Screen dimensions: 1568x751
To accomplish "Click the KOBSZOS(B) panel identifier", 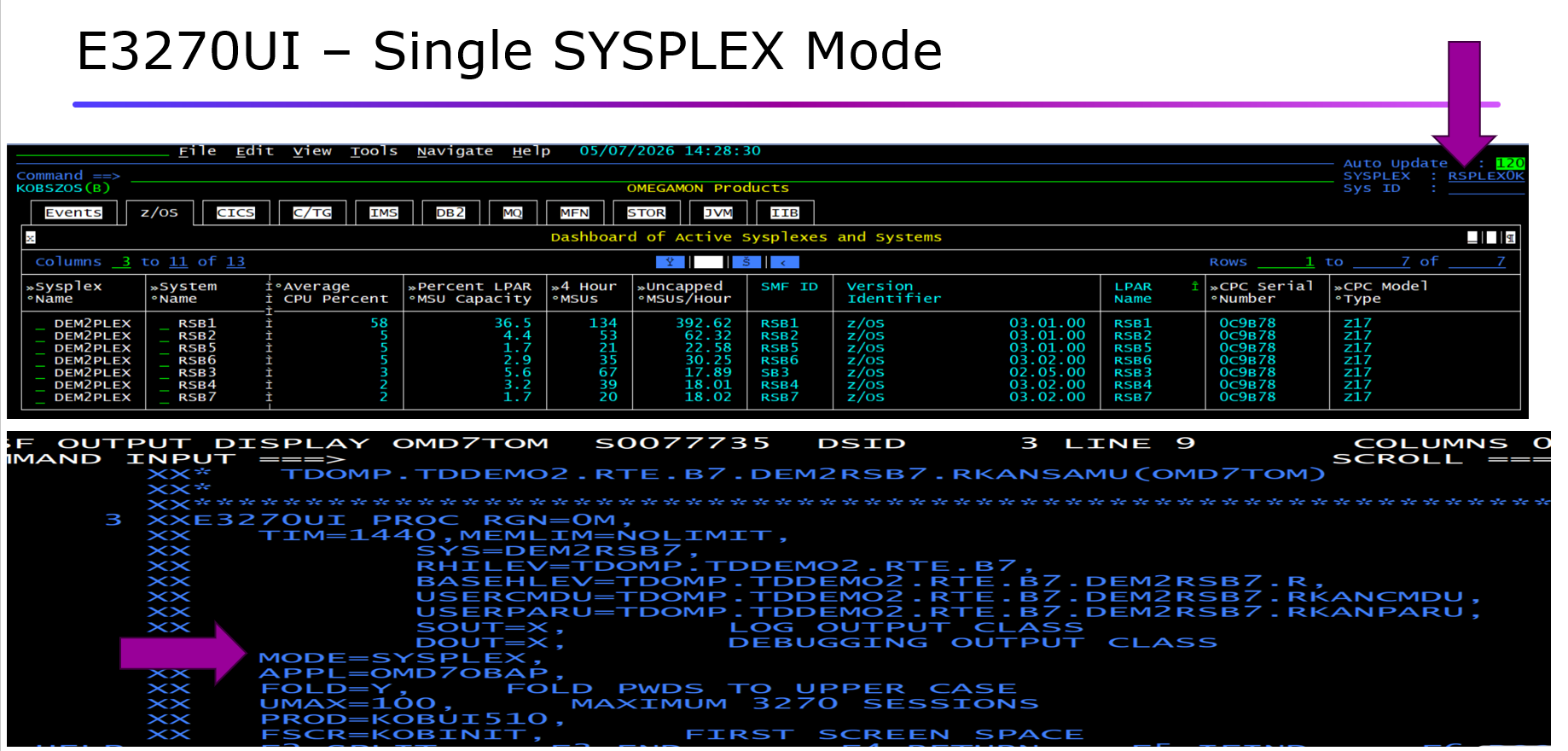I will click(x=63, y=189).
